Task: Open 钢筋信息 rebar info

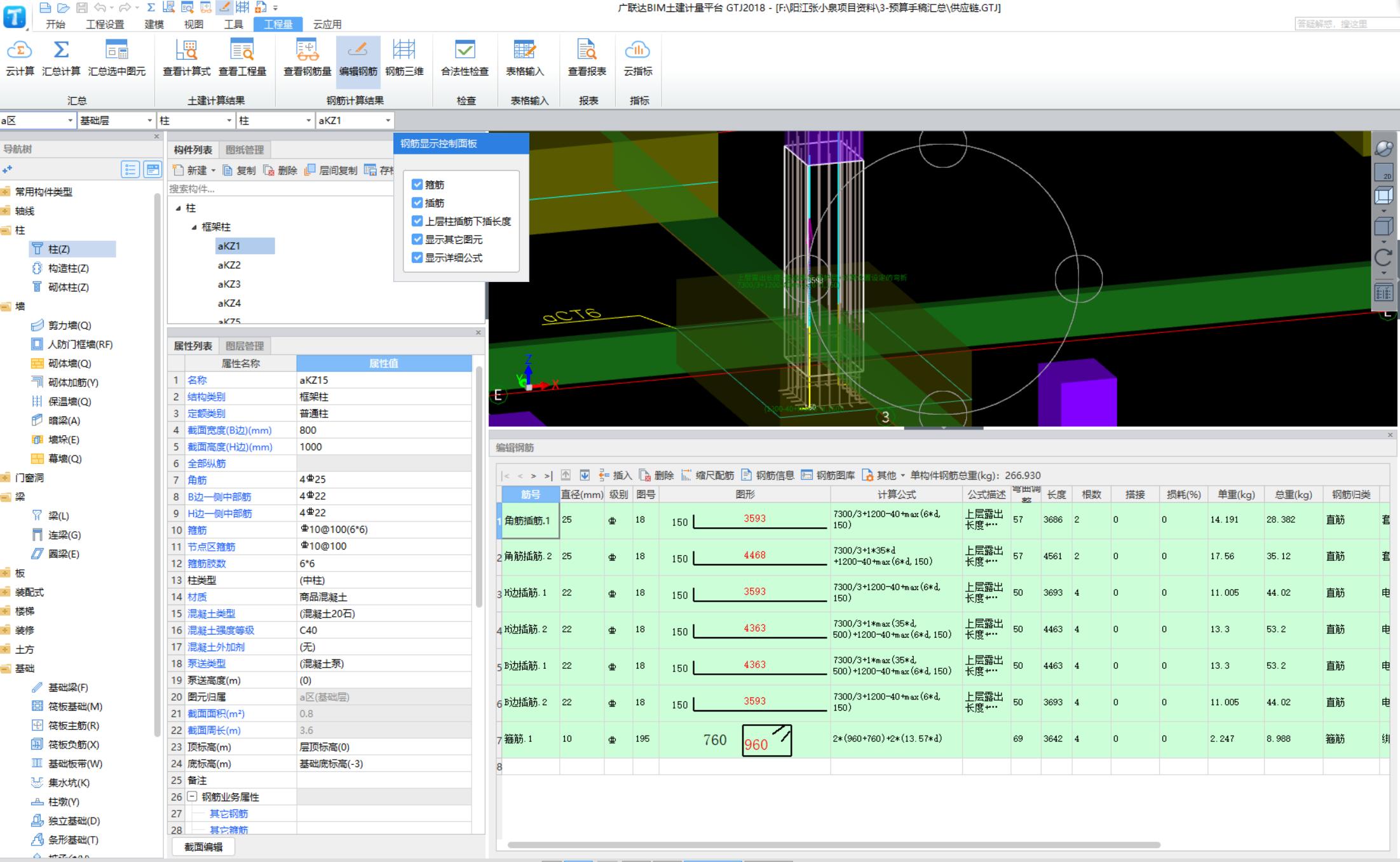Action: [768, 475]
